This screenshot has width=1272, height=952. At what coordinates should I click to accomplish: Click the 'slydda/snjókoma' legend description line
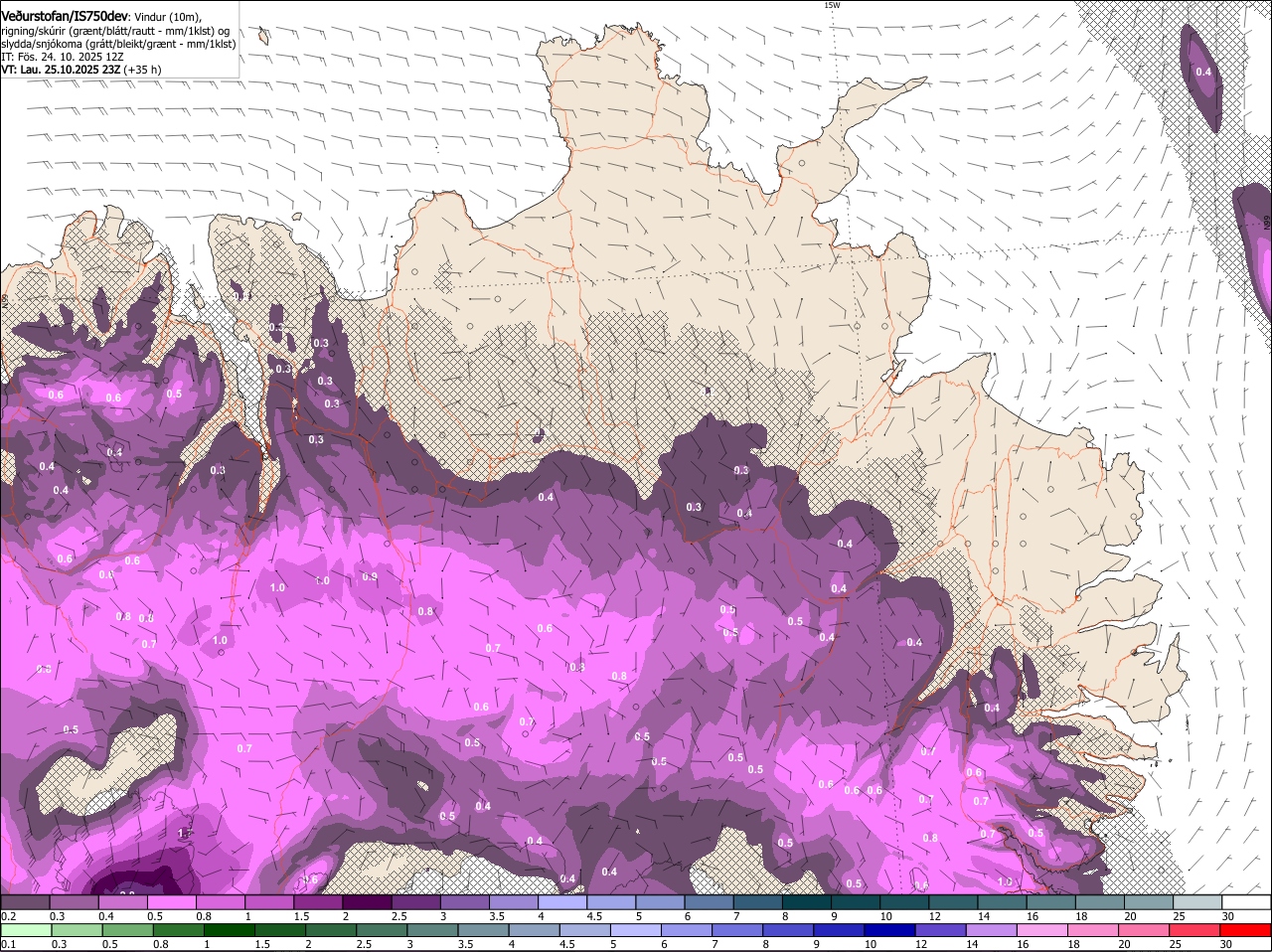(x=118, y=44)
